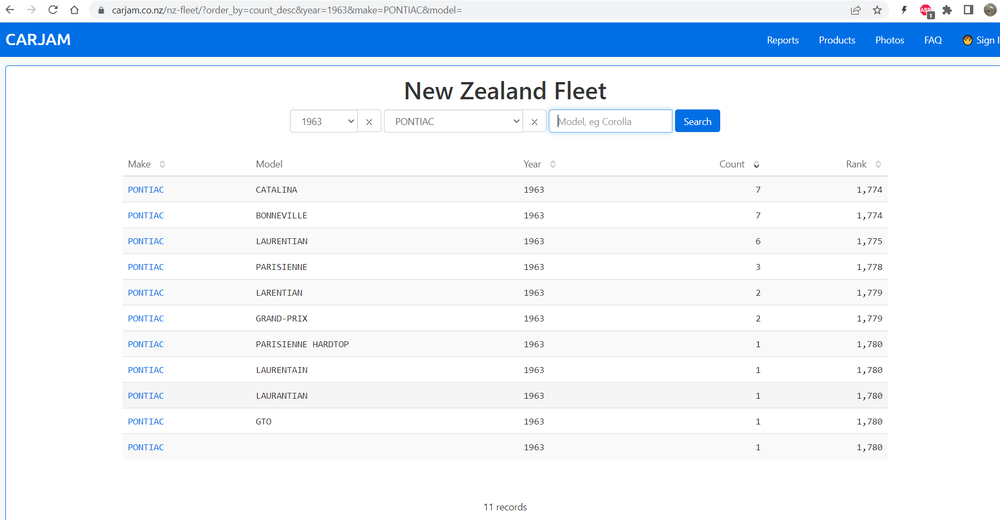This screenshot has width=1000, height=520.
Task: Click the count 3 cell
Action: (x=758, y=267)
